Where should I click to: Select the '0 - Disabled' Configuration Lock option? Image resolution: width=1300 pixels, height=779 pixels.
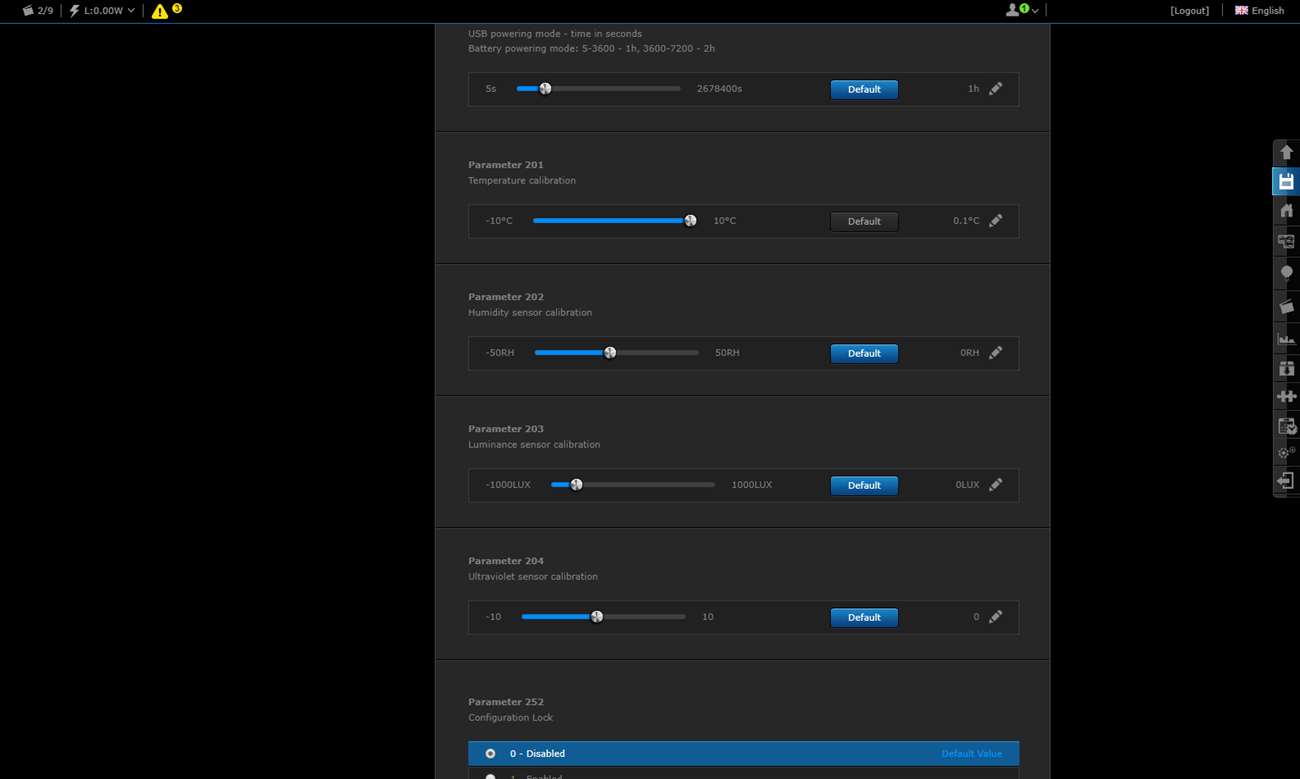(490, 754)
